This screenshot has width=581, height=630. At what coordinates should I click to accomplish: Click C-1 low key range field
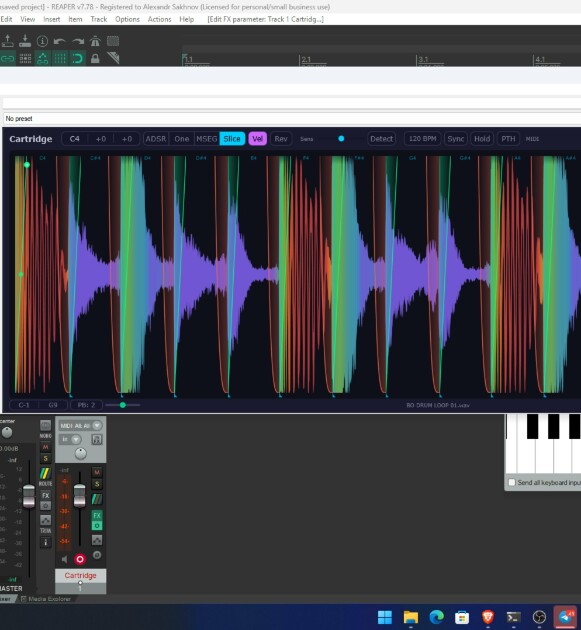pos(24,405)
